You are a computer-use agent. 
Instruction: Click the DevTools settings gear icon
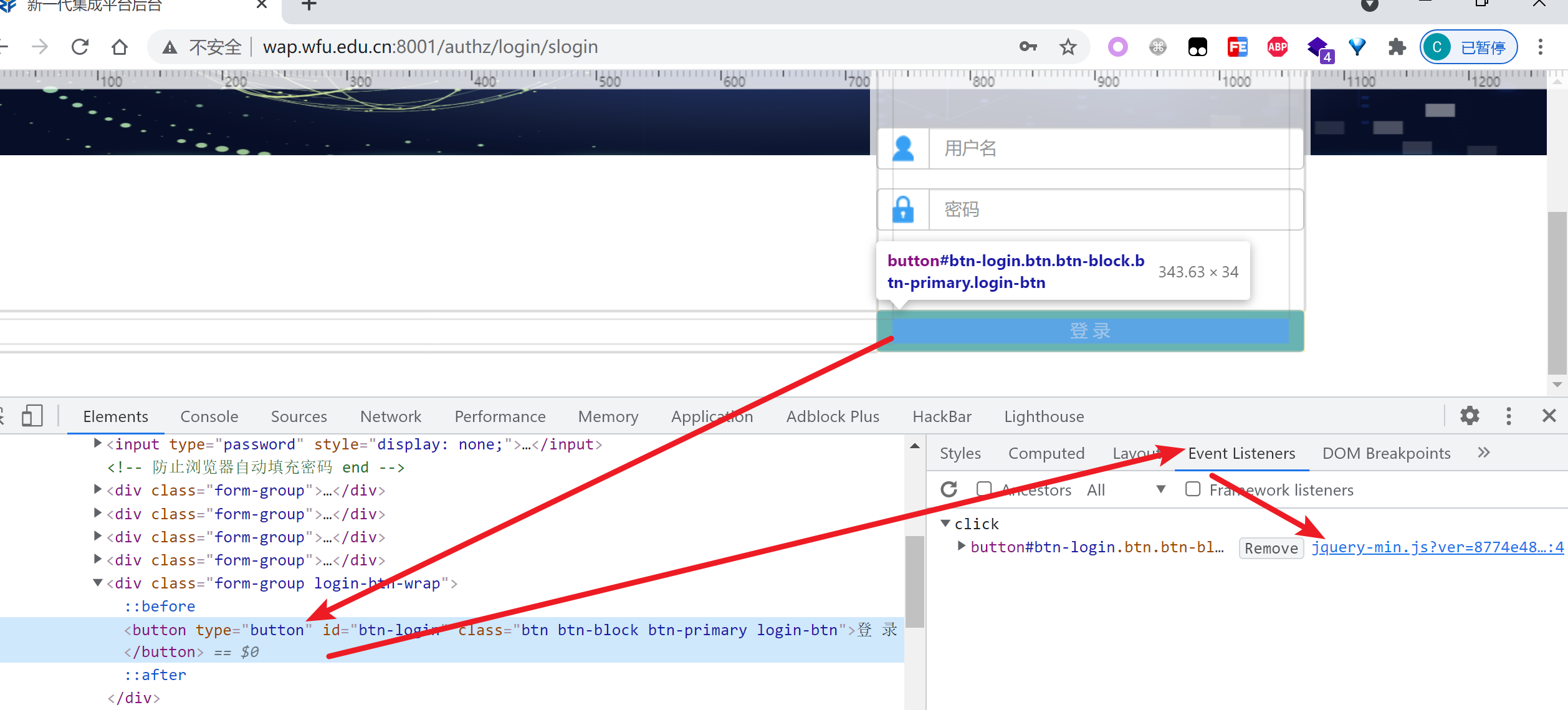pos(1469,416)
